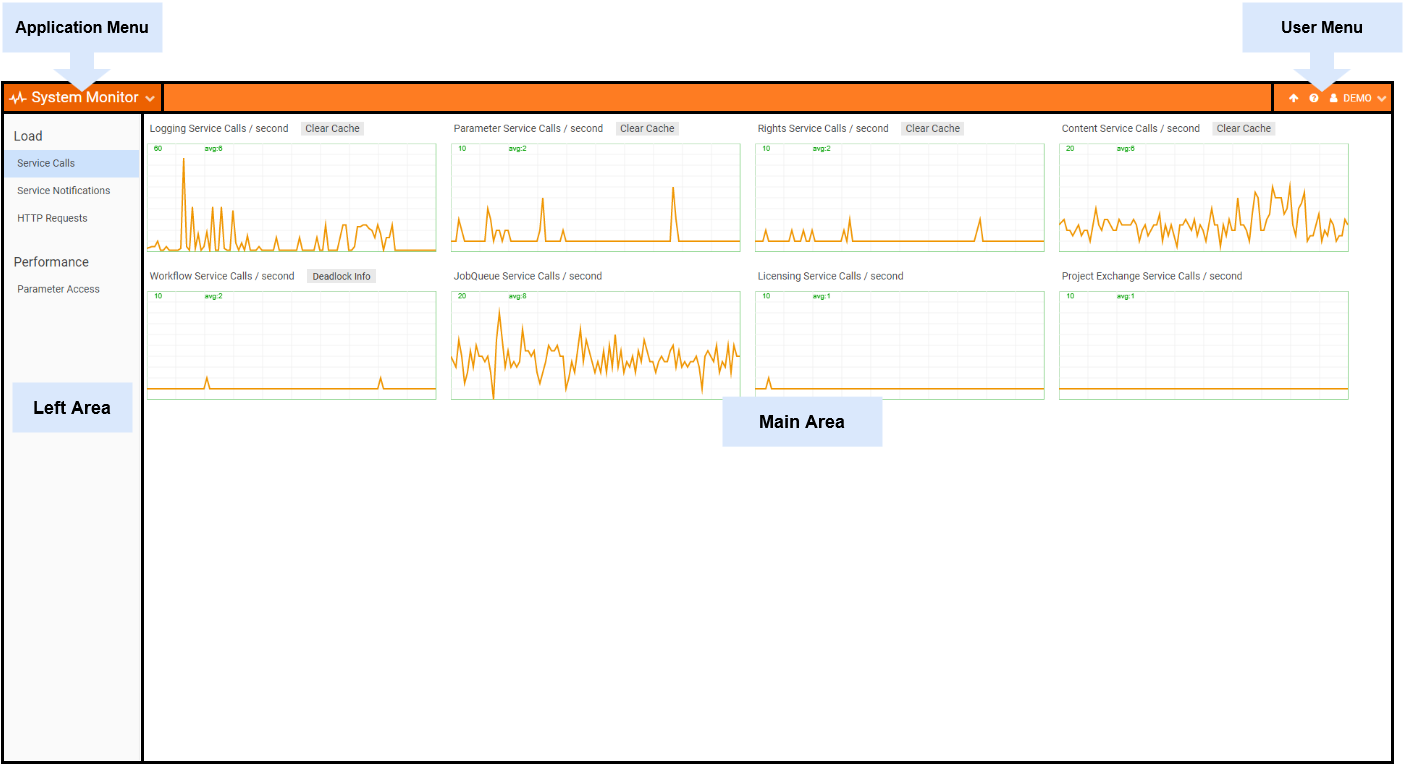Show Deadlock Info for Workflow Service

tap(341, 276)
